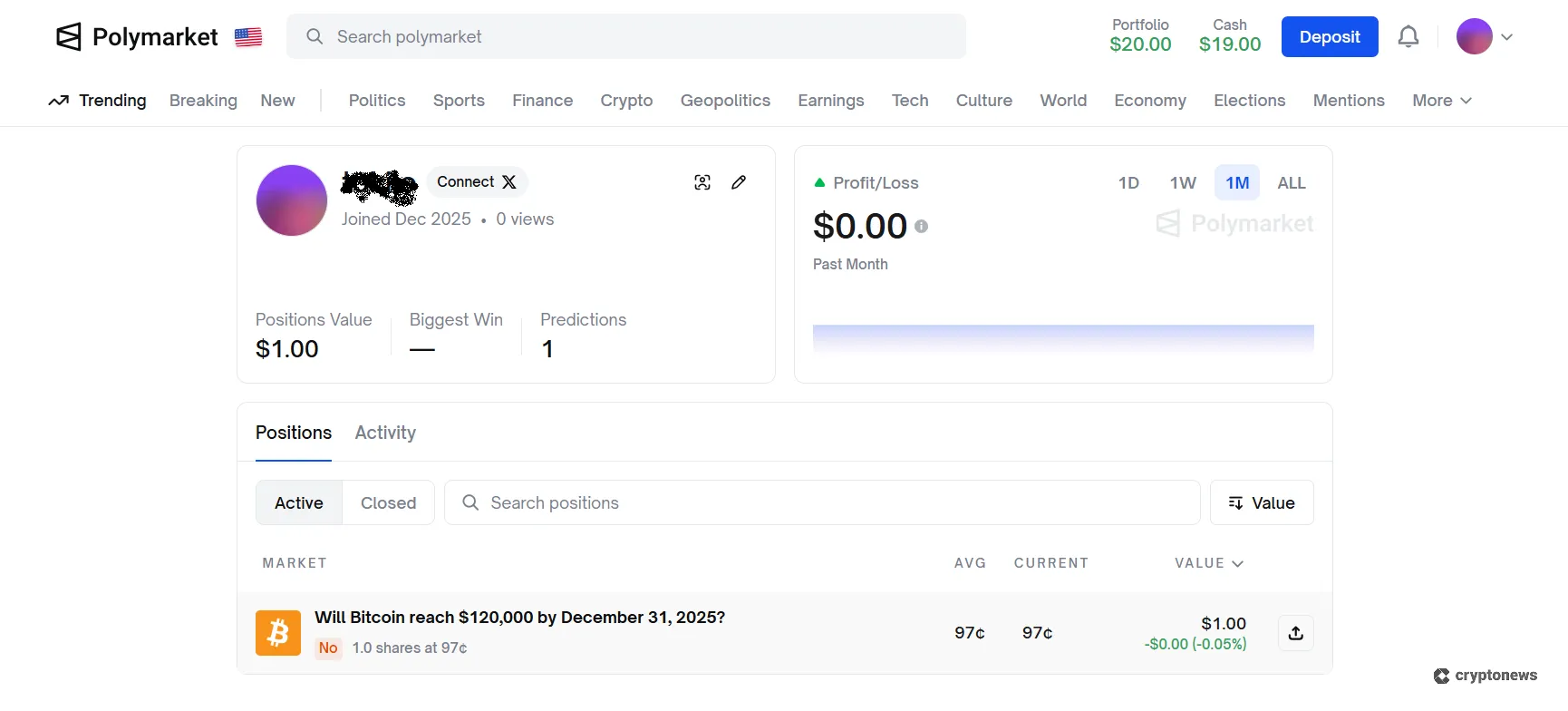Click the blue Deposit button
This screenshot has height=711, width=1568.
pyautogui.click(x=1329, y=37)
